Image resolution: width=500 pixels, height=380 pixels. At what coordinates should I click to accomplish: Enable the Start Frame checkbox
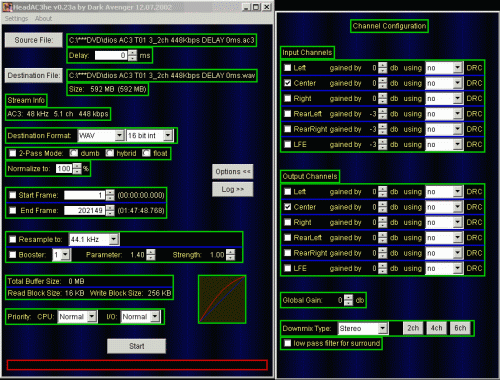point(13,195)
